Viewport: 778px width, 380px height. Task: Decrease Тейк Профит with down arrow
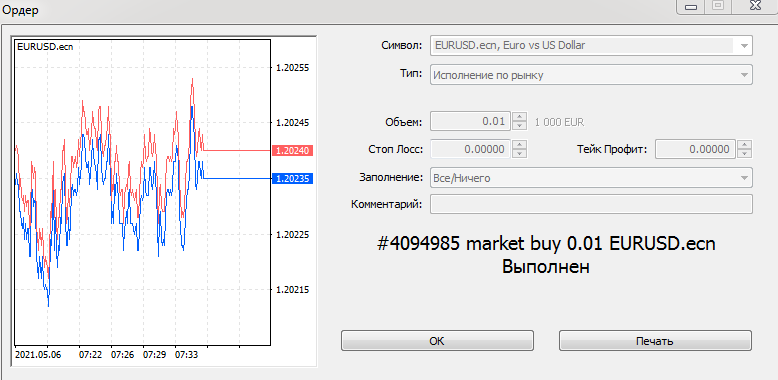[744, 154]
